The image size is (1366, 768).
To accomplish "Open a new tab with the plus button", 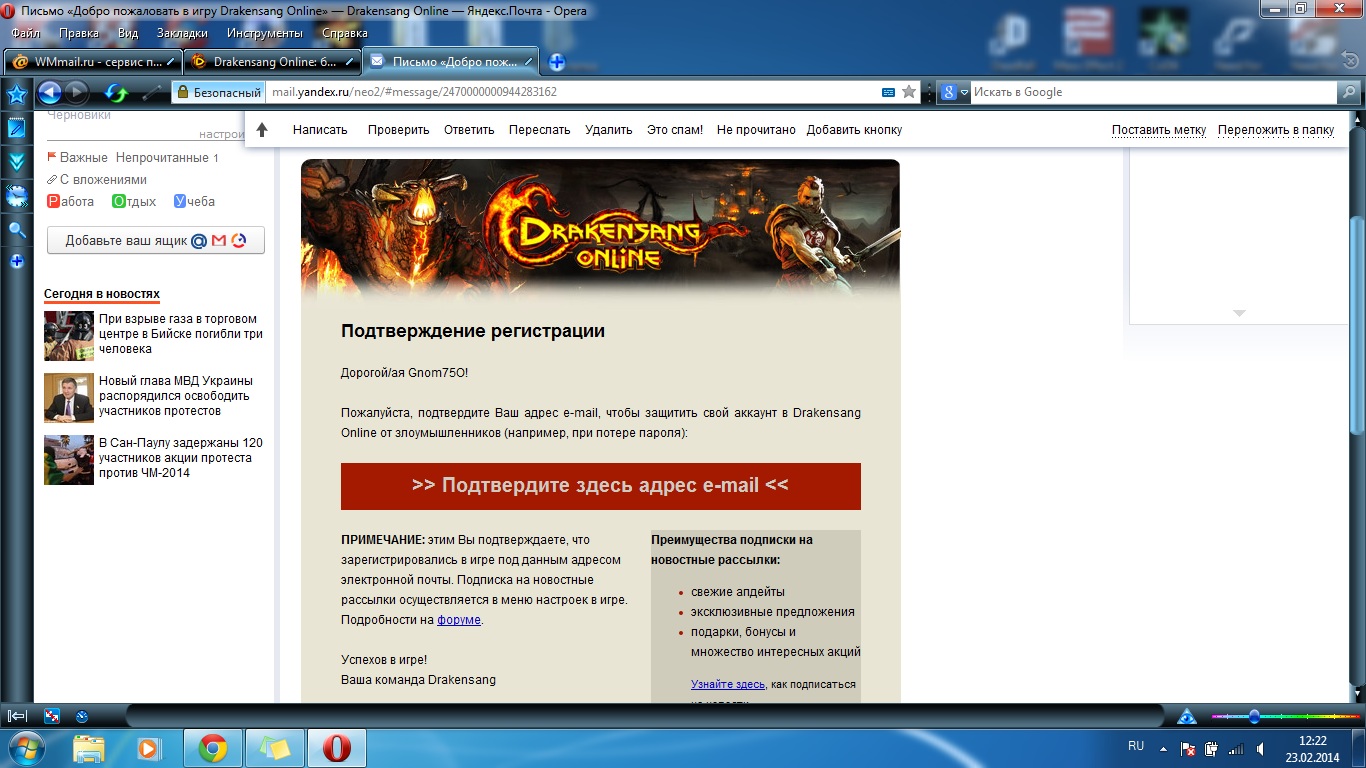I will point(557,62).
